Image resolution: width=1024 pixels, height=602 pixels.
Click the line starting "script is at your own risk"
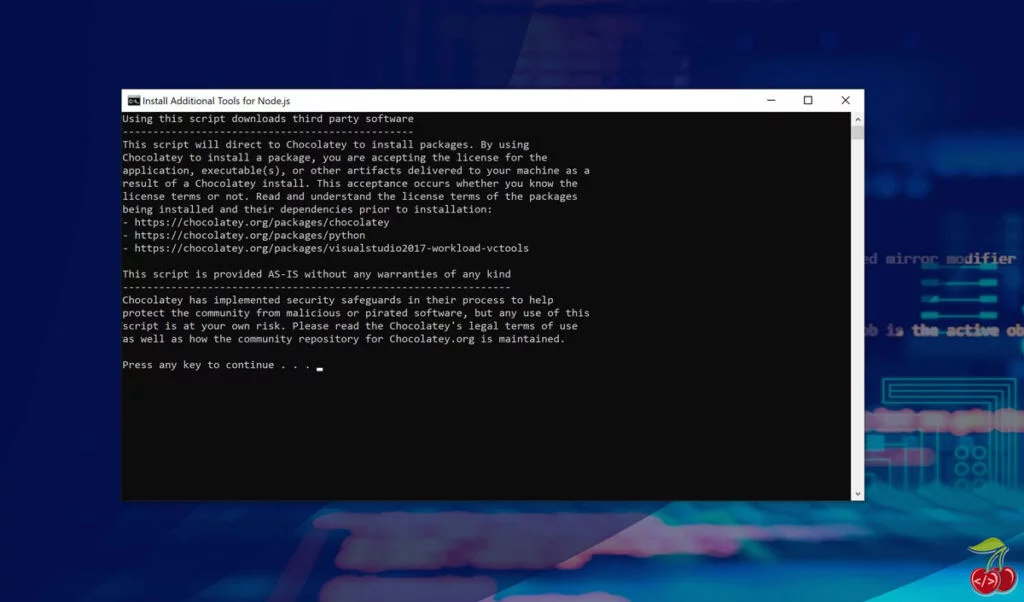[x=350, y=326]
